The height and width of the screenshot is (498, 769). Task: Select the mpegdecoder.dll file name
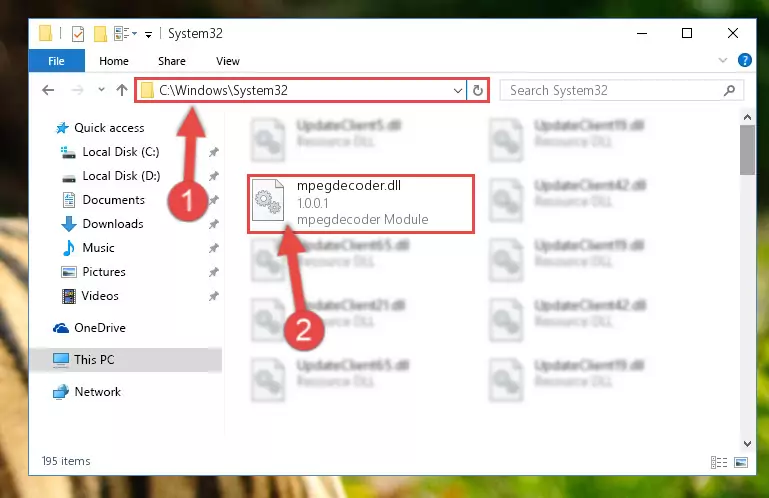tap(349, 186)
